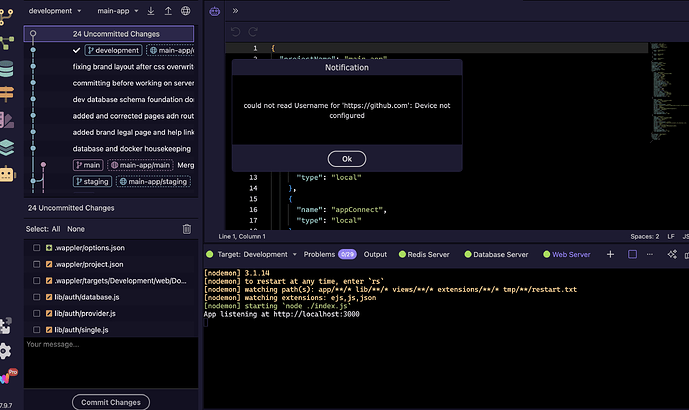Select commit 'dev database schema foundation'

133,99
